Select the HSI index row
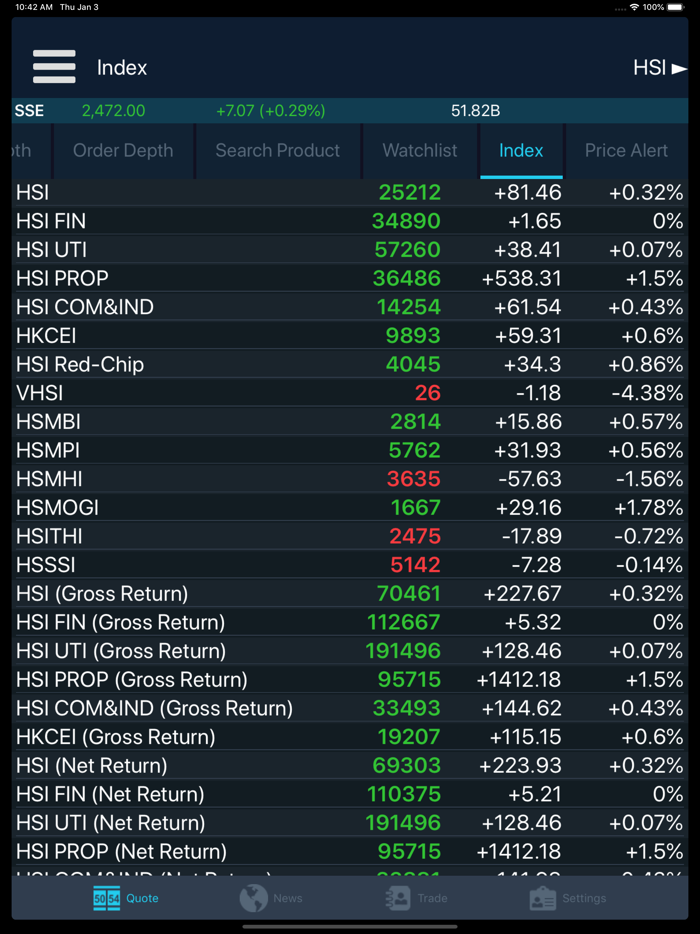The width and height of the screenshot is (700, 934). click(x=350, y=192)
